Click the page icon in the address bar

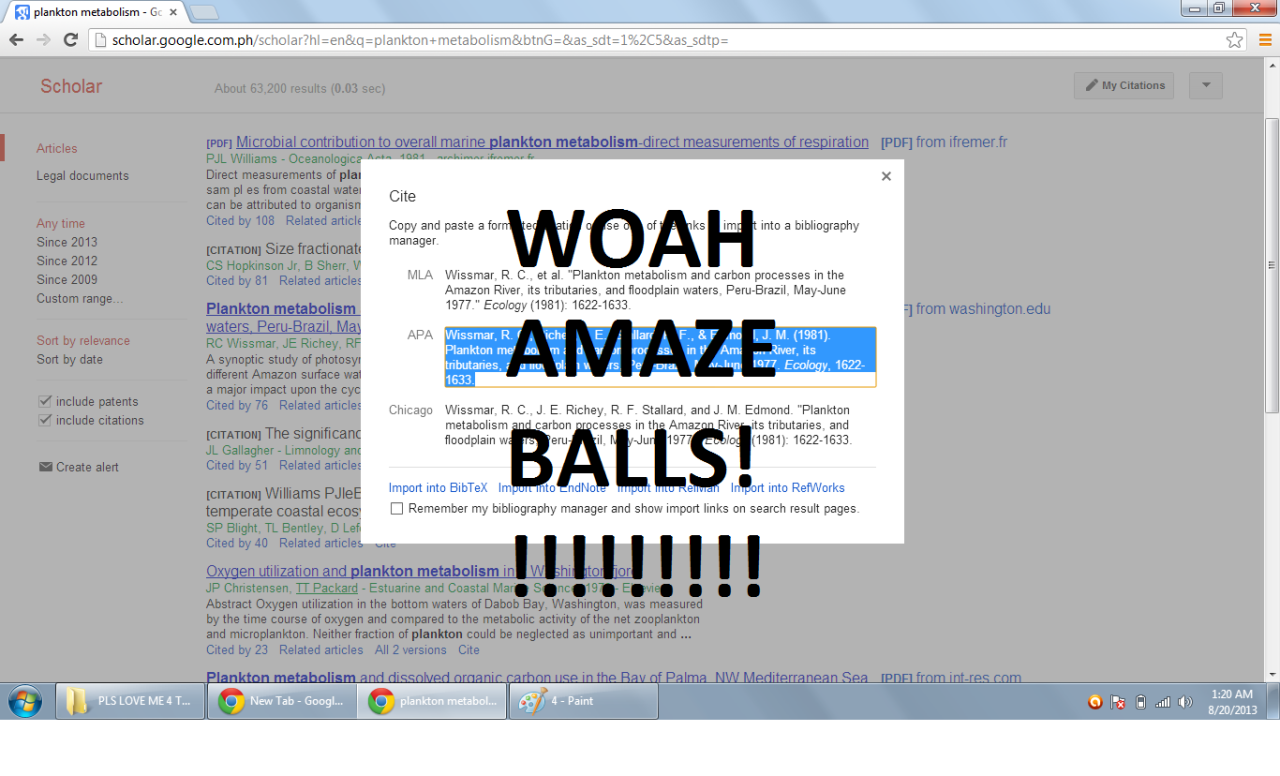[x=99, y=40]
